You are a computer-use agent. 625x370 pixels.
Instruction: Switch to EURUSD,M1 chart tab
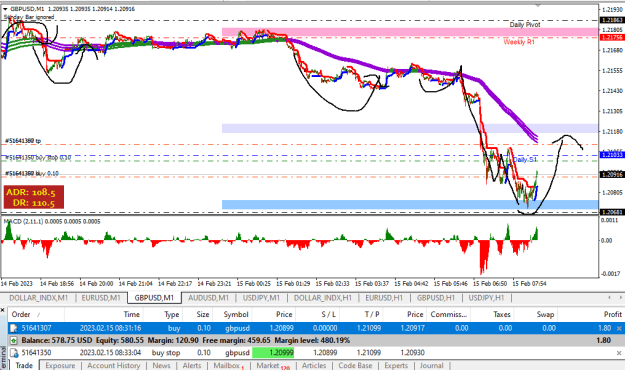pyautogui.click(x=101, y=298)
